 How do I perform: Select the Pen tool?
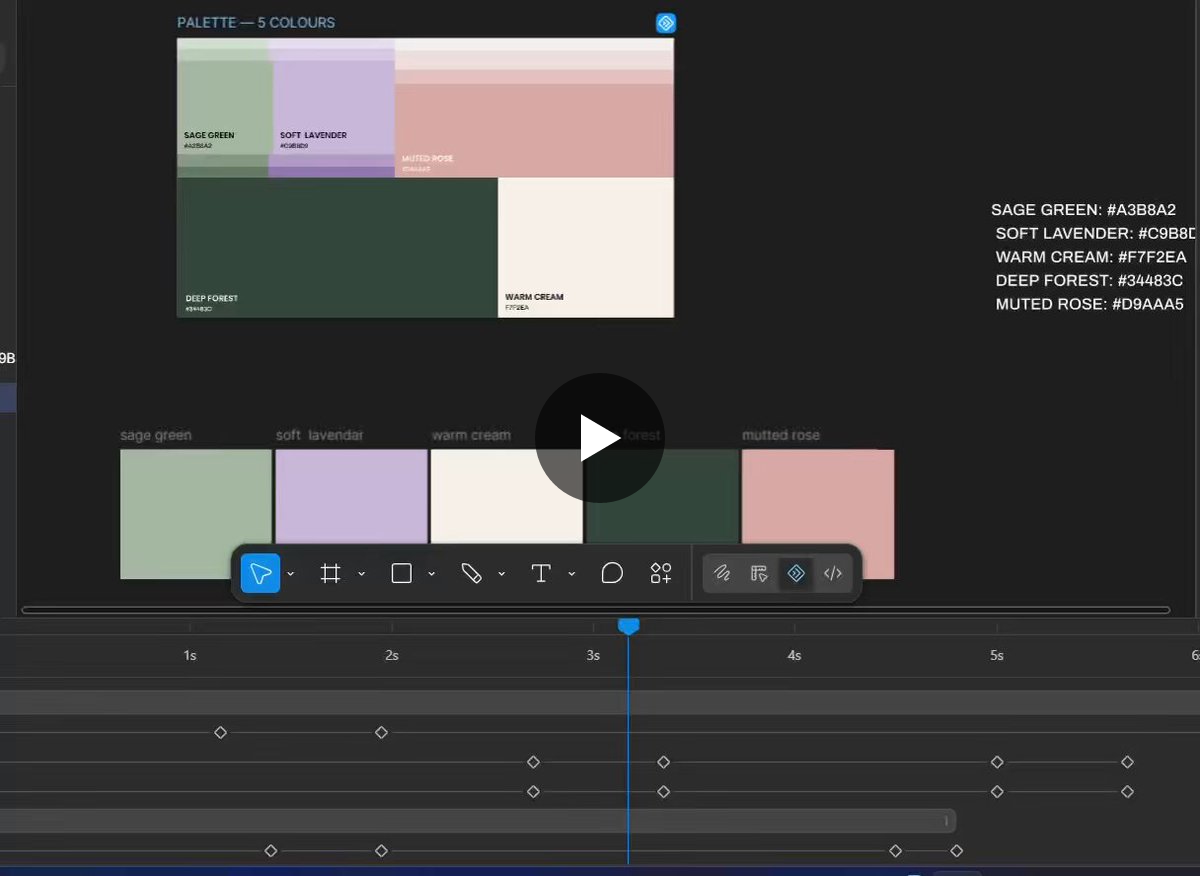tap(471, 573)
